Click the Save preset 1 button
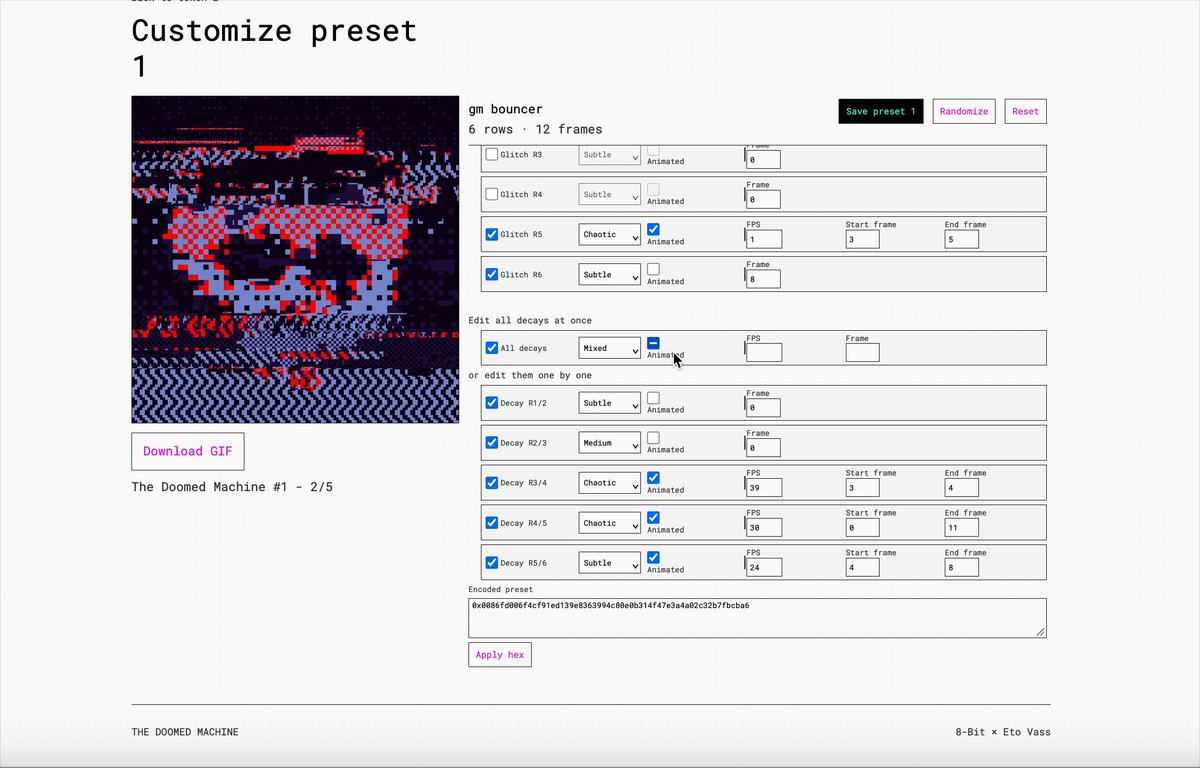Screen dimensions: 1200x768 (881, 111)
